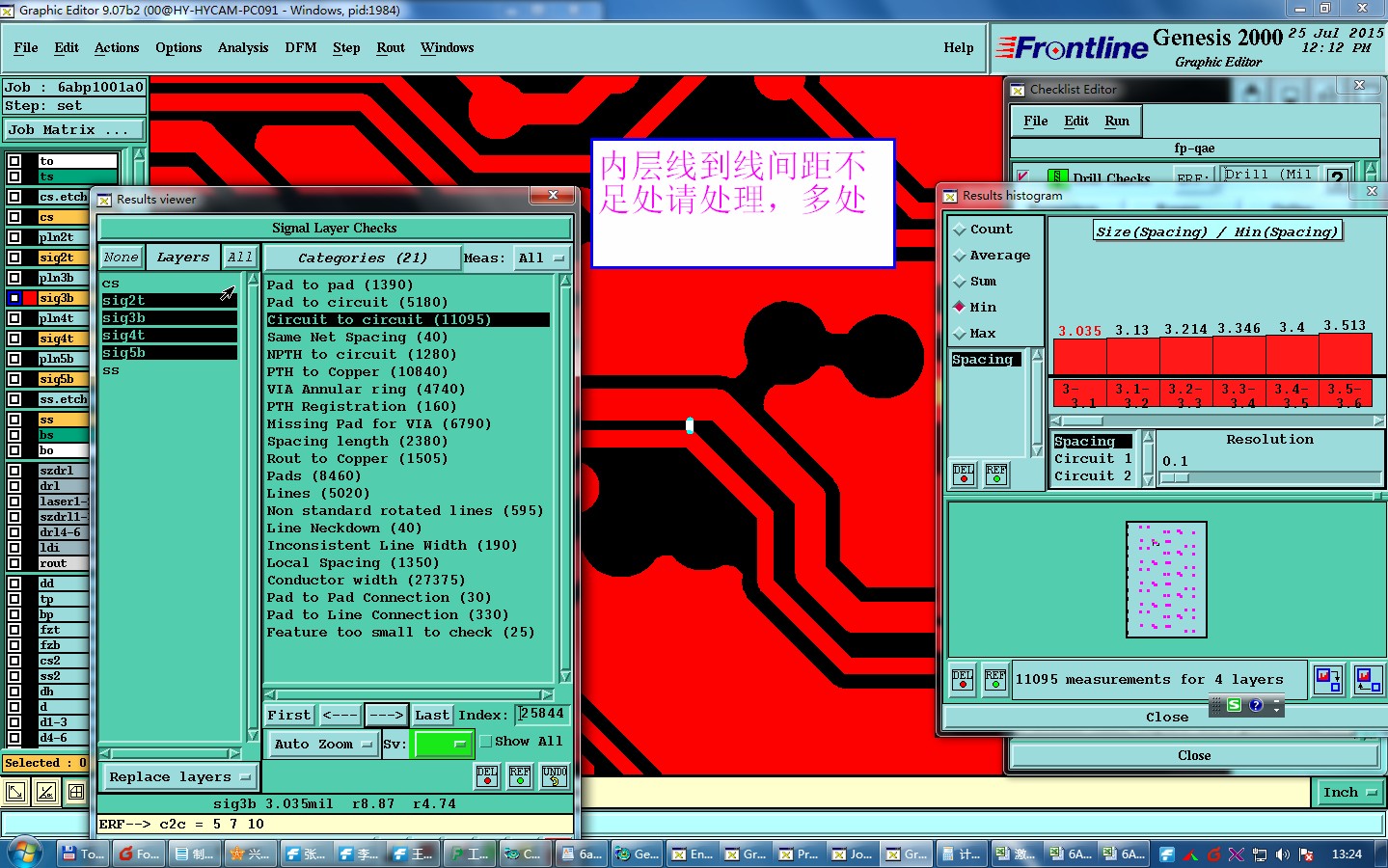Select the Count radio option
The height and width of the screenshot is (868, 1388).
pyautogui.click(x=960, y=230)
